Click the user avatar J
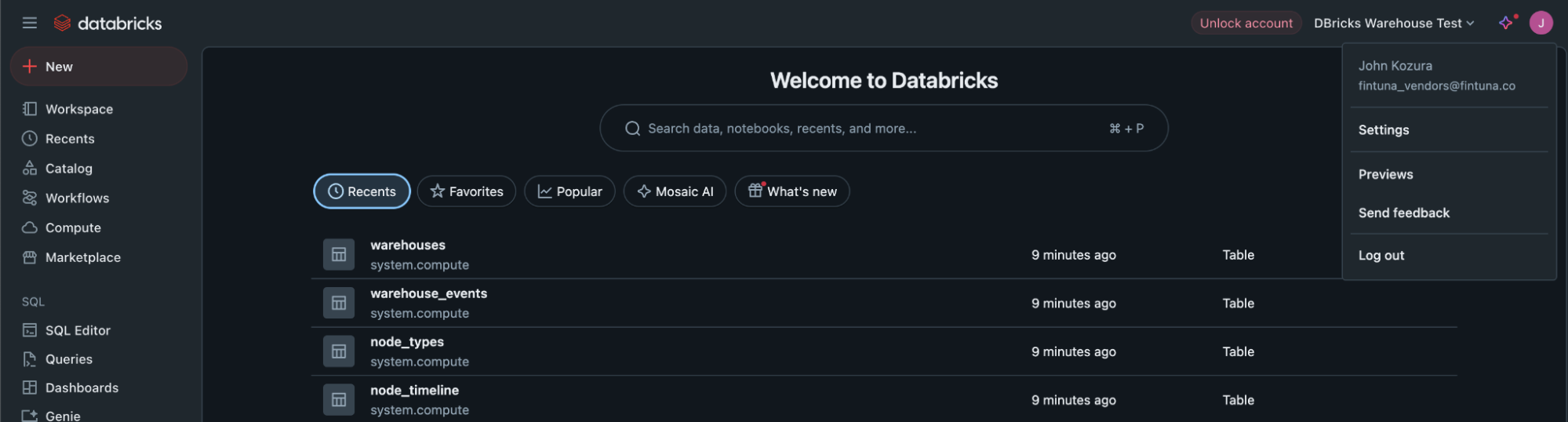Screen dimensions: 1568x422 pos(1541,23)
